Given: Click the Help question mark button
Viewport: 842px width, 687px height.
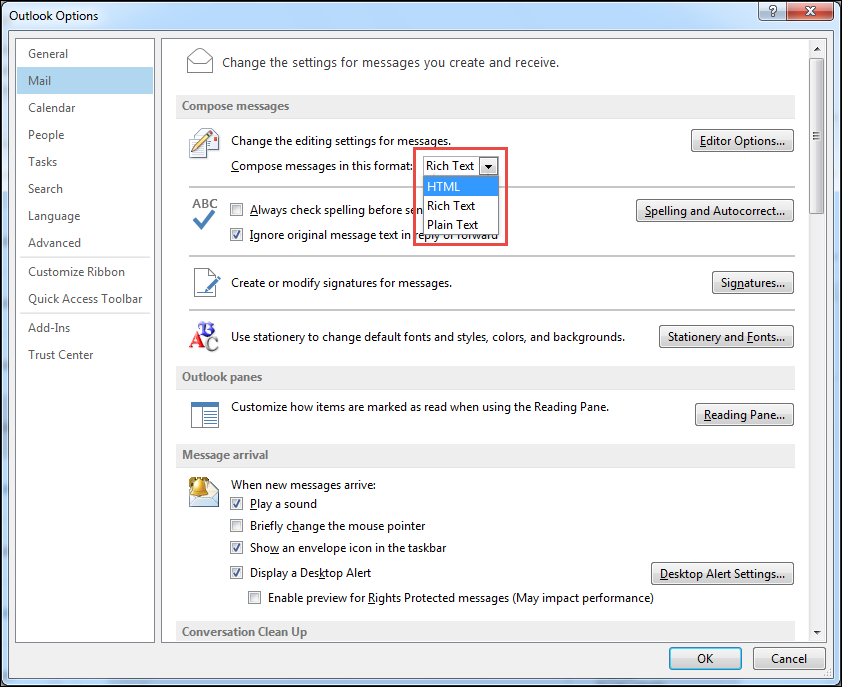Looking at the screenshot, I should 772,11.
